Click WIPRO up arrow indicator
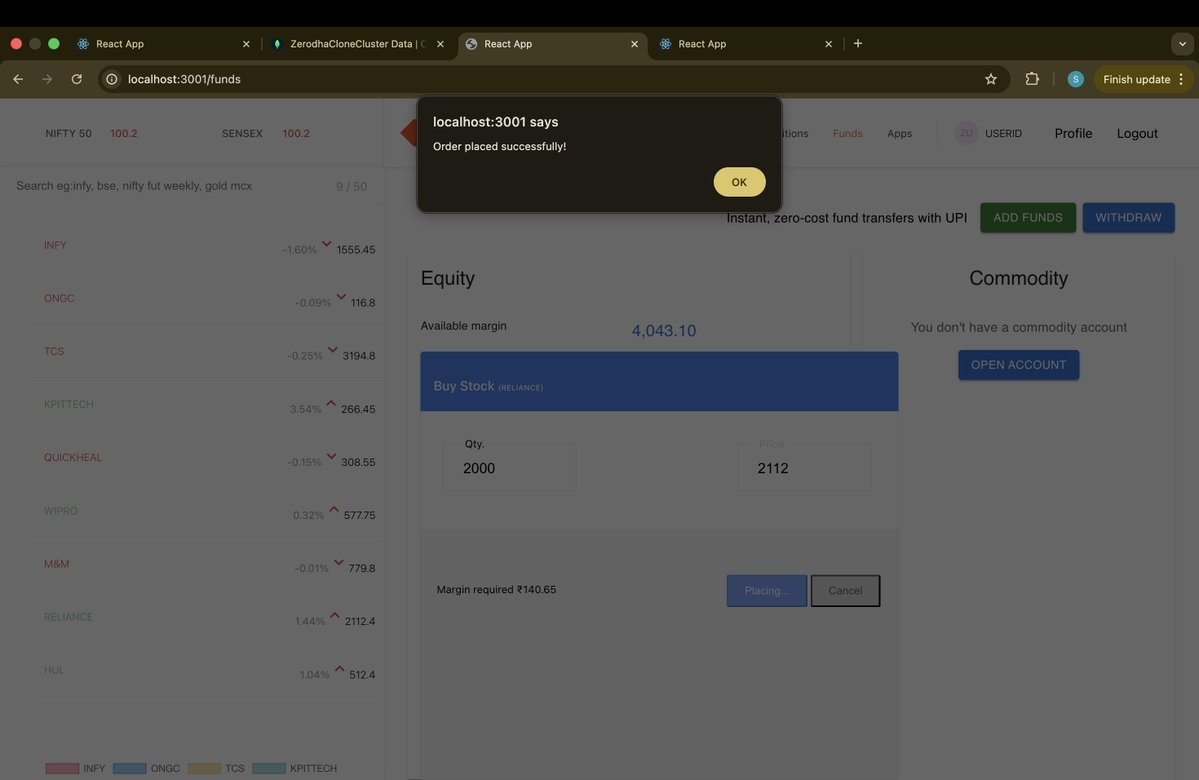 [334, 509]
